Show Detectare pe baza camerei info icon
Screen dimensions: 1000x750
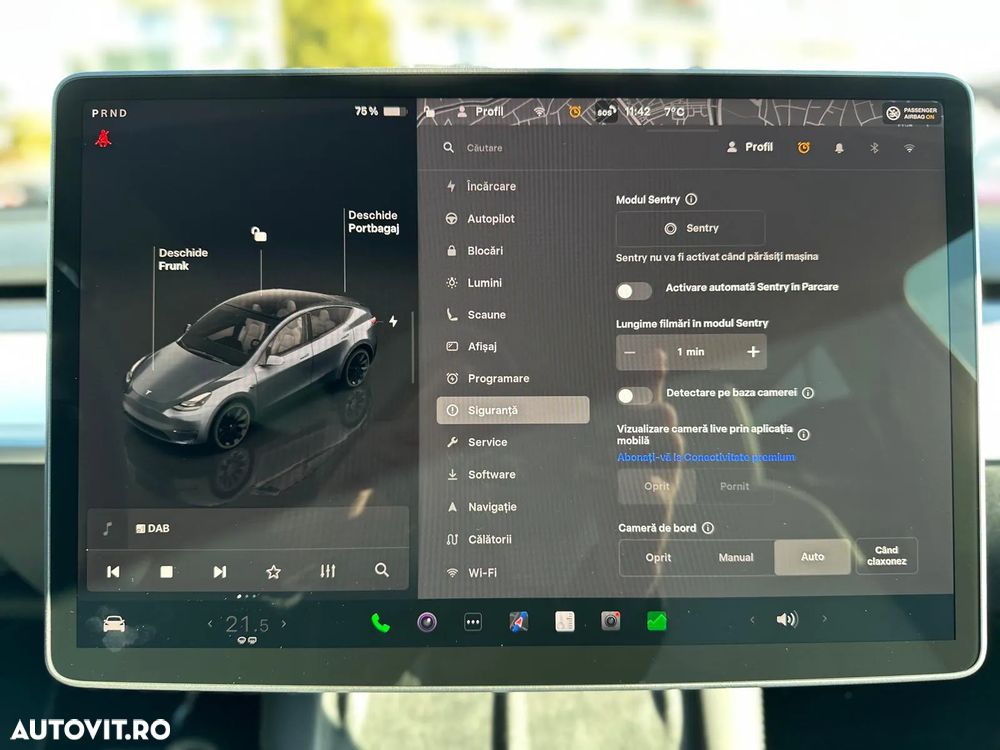808,393
